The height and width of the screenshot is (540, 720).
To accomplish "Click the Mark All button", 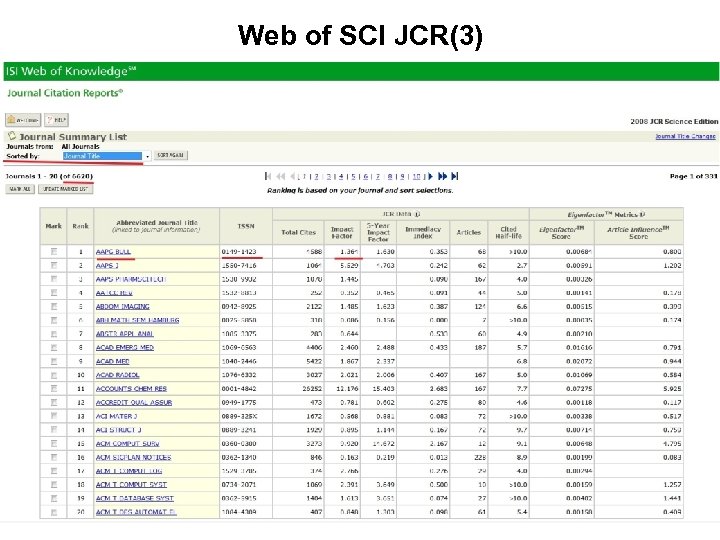I will 20,189.
